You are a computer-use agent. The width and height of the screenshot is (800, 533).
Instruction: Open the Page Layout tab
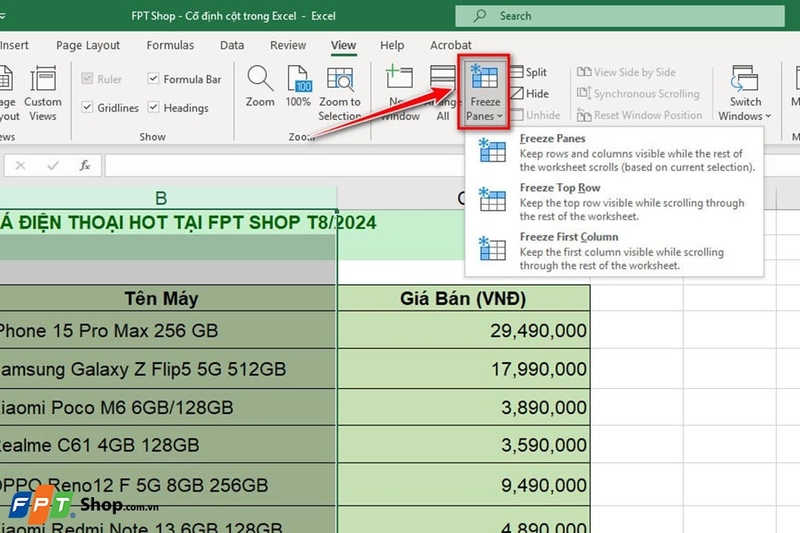tap(88, 45)
